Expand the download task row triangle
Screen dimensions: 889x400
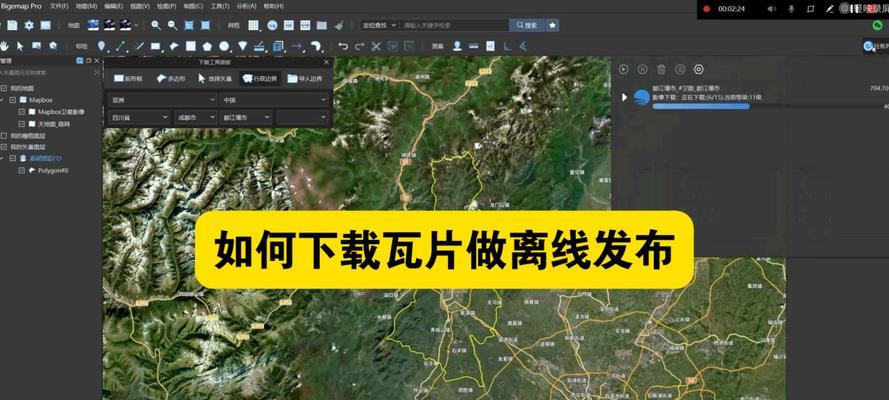coord(624,97)
